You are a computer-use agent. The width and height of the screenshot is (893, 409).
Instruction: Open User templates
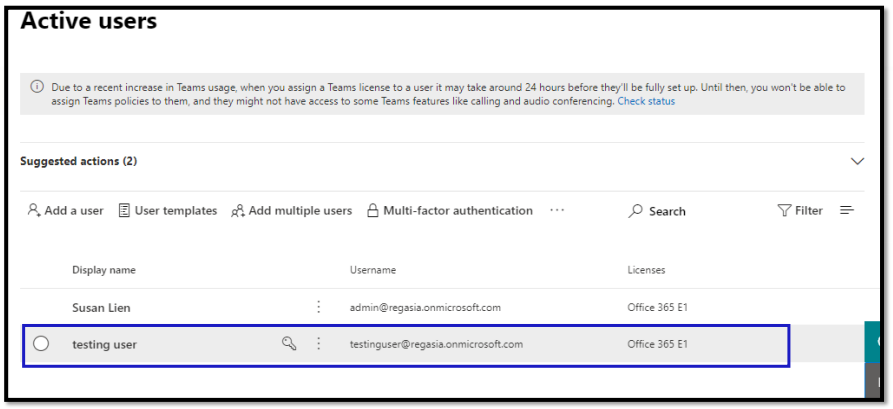pyautogui.click(x=167, y=211)
